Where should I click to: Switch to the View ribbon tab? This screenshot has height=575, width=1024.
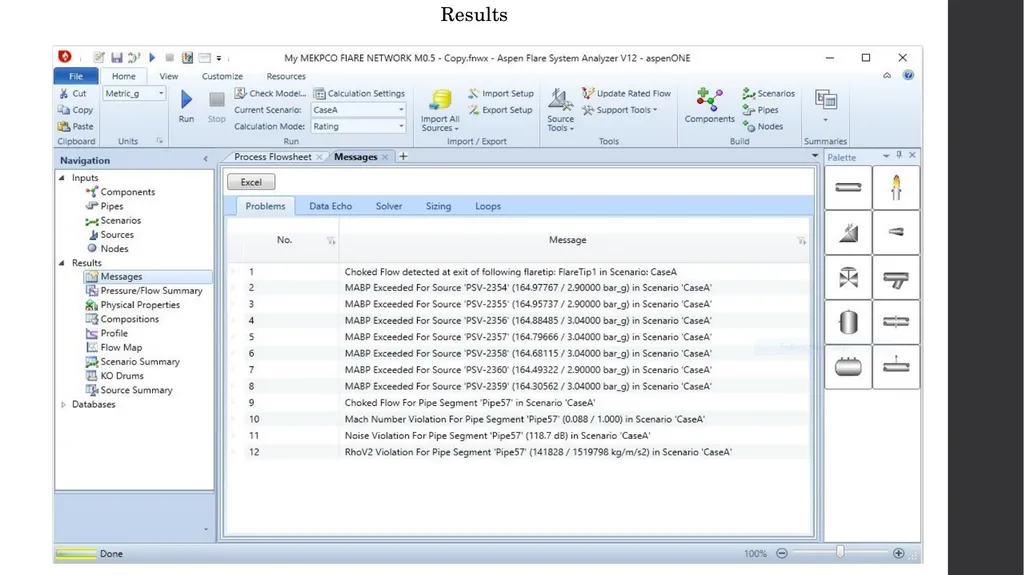click(168, 76)
